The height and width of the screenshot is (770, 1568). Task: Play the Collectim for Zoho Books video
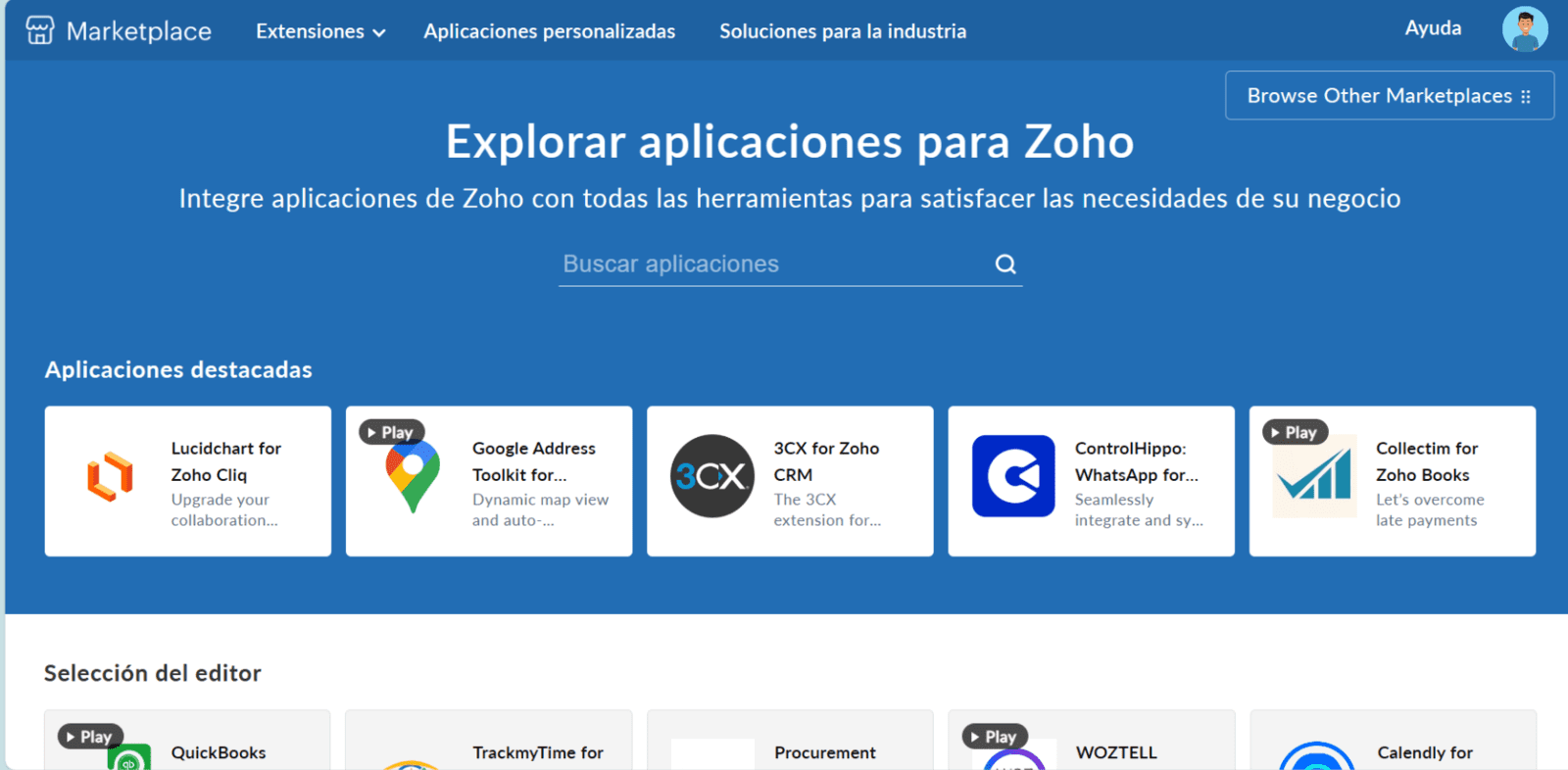[x=1294, y=432]
